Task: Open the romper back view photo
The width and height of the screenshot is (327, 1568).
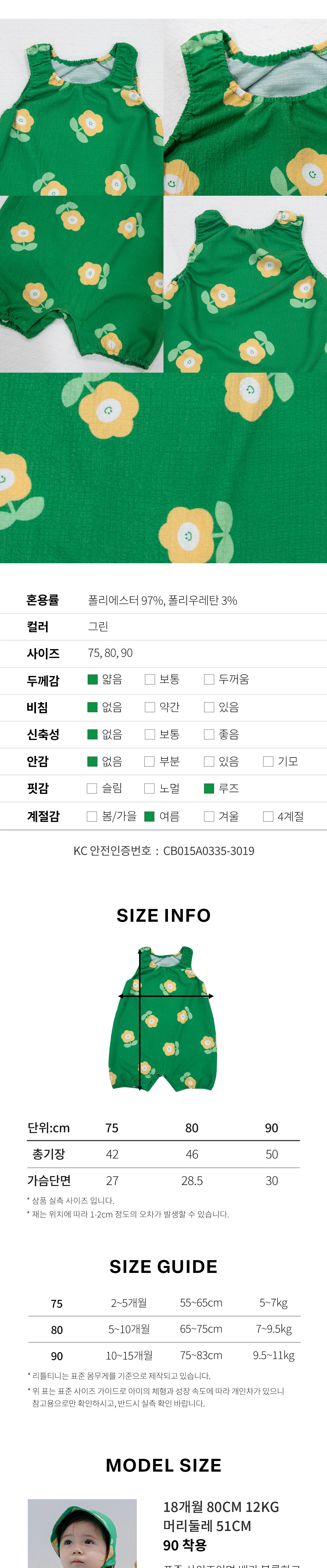Action: [246, 284]
